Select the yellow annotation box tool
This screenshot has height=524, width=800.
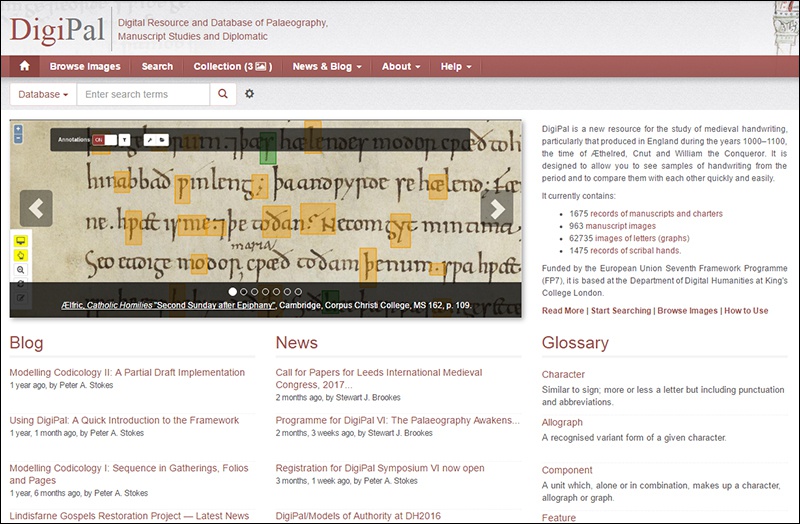pyautogui.click(x=20, y=241)
